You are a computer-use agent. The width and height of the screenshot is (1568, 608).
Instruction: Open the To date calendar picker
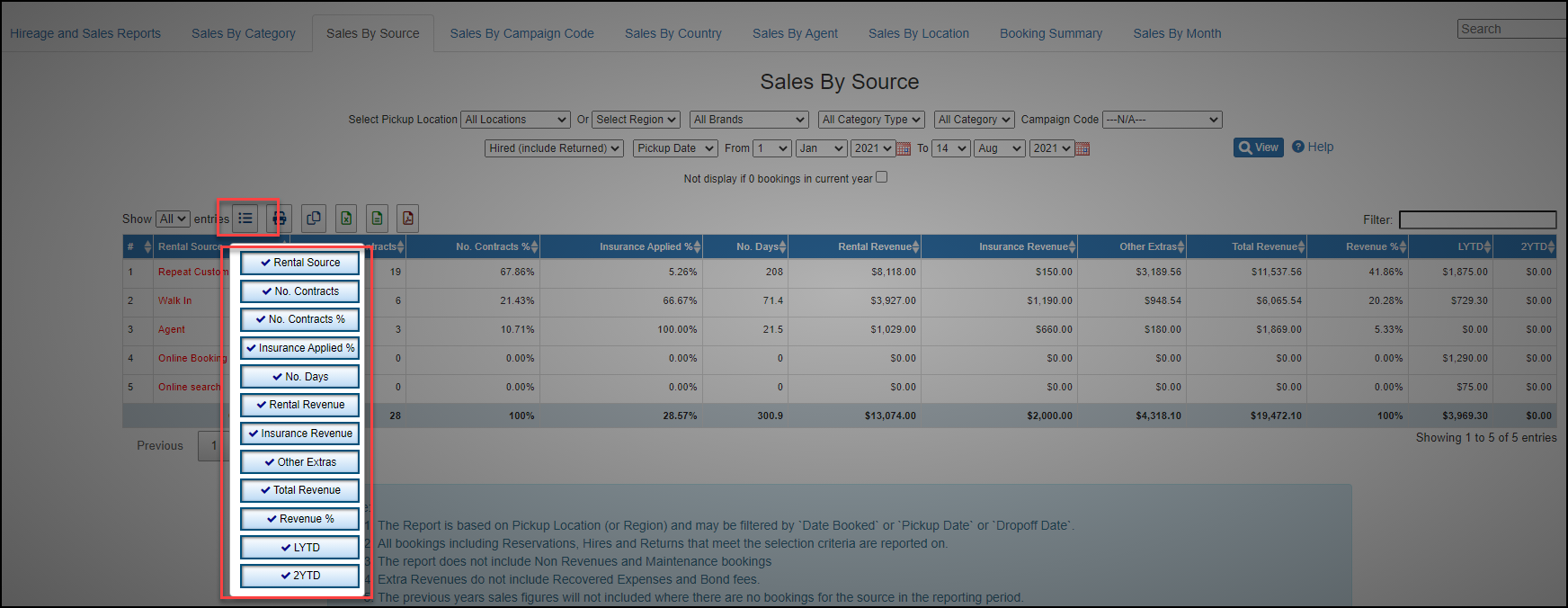click(1082, 149)
